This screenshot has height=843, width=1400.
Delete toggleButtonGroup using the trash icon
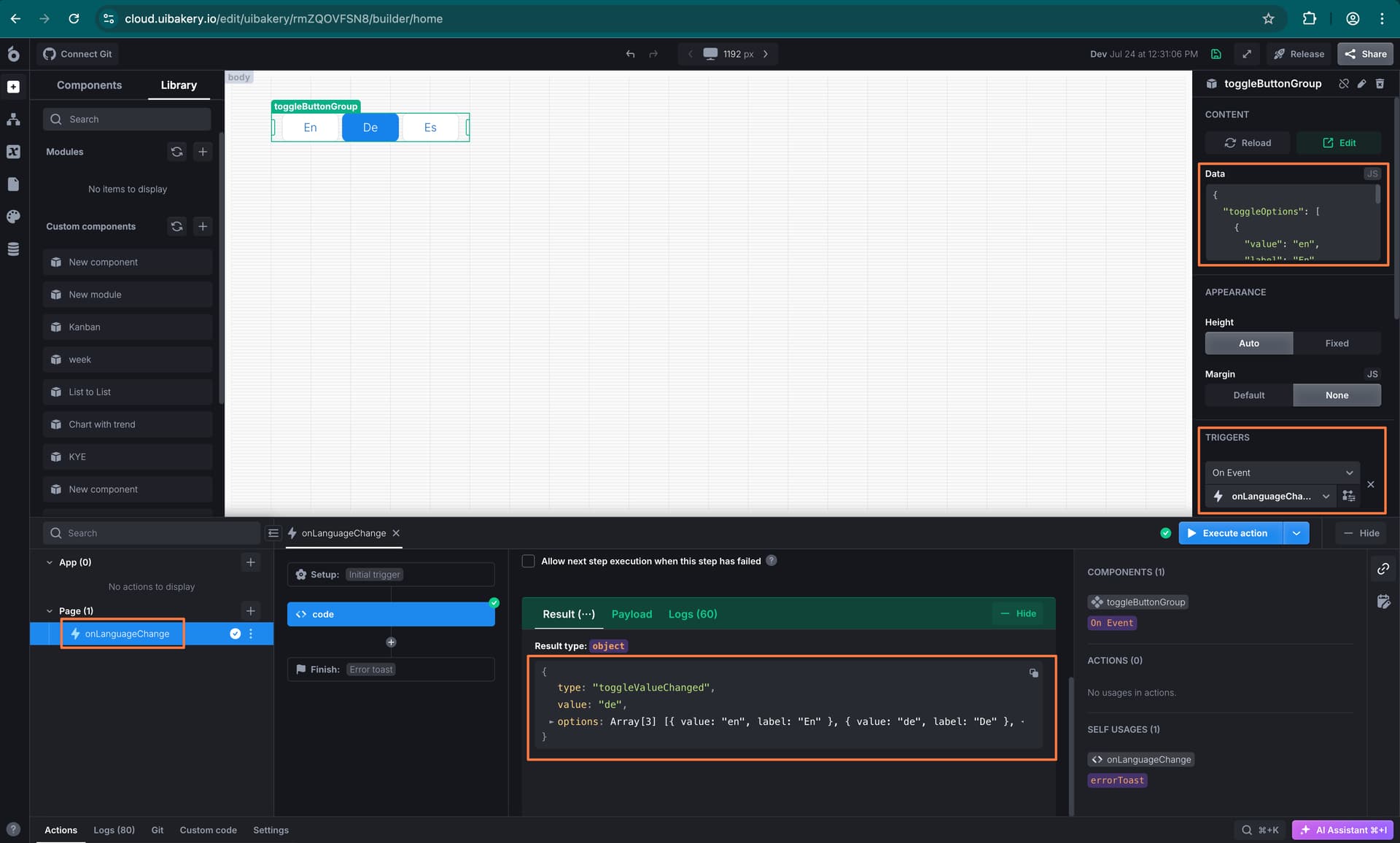1380,84
